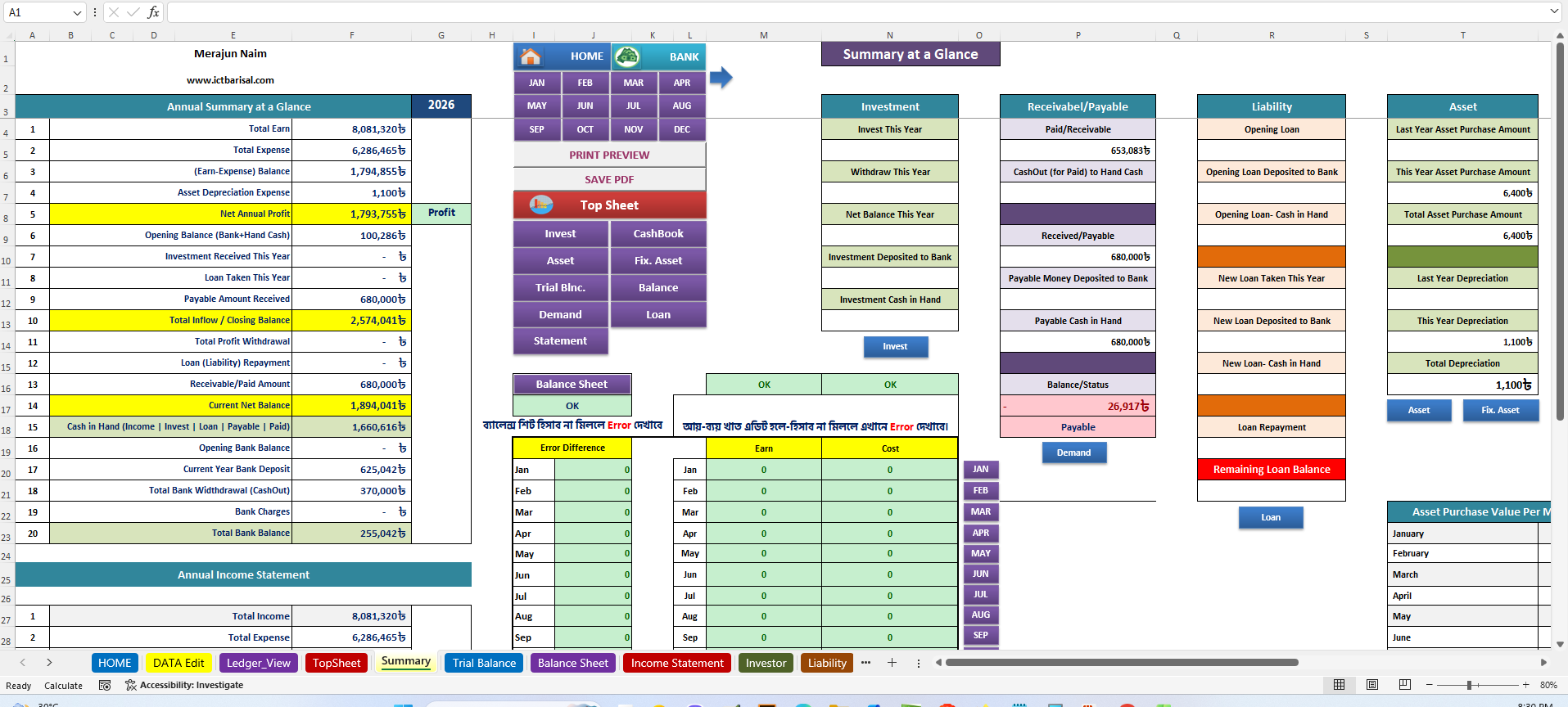Click the select all cells corner

[x=7, y=35]
